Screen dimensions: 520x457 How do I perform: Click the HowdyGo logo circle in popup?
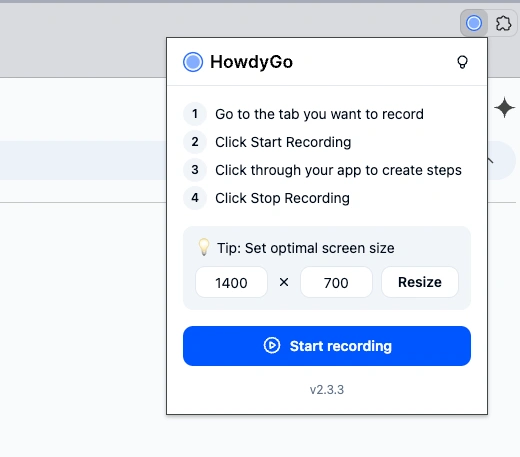pos(193,62)
